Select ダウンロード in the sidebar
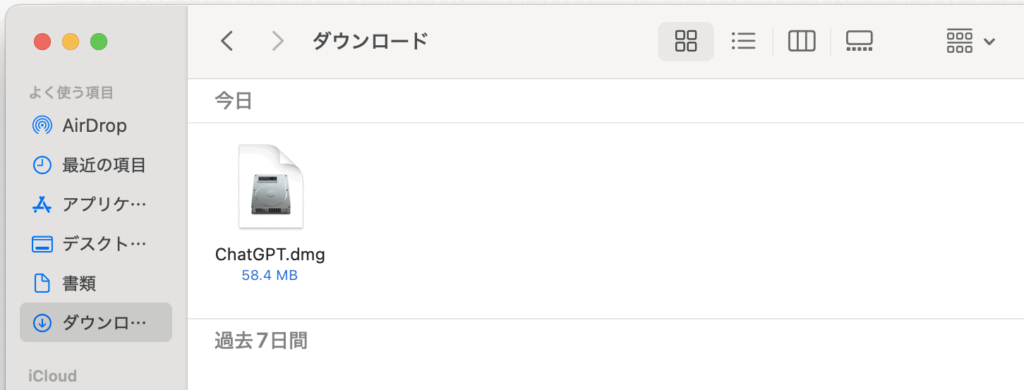The width and height of the screenshot is (1024, 390). [x=96, y=322]
